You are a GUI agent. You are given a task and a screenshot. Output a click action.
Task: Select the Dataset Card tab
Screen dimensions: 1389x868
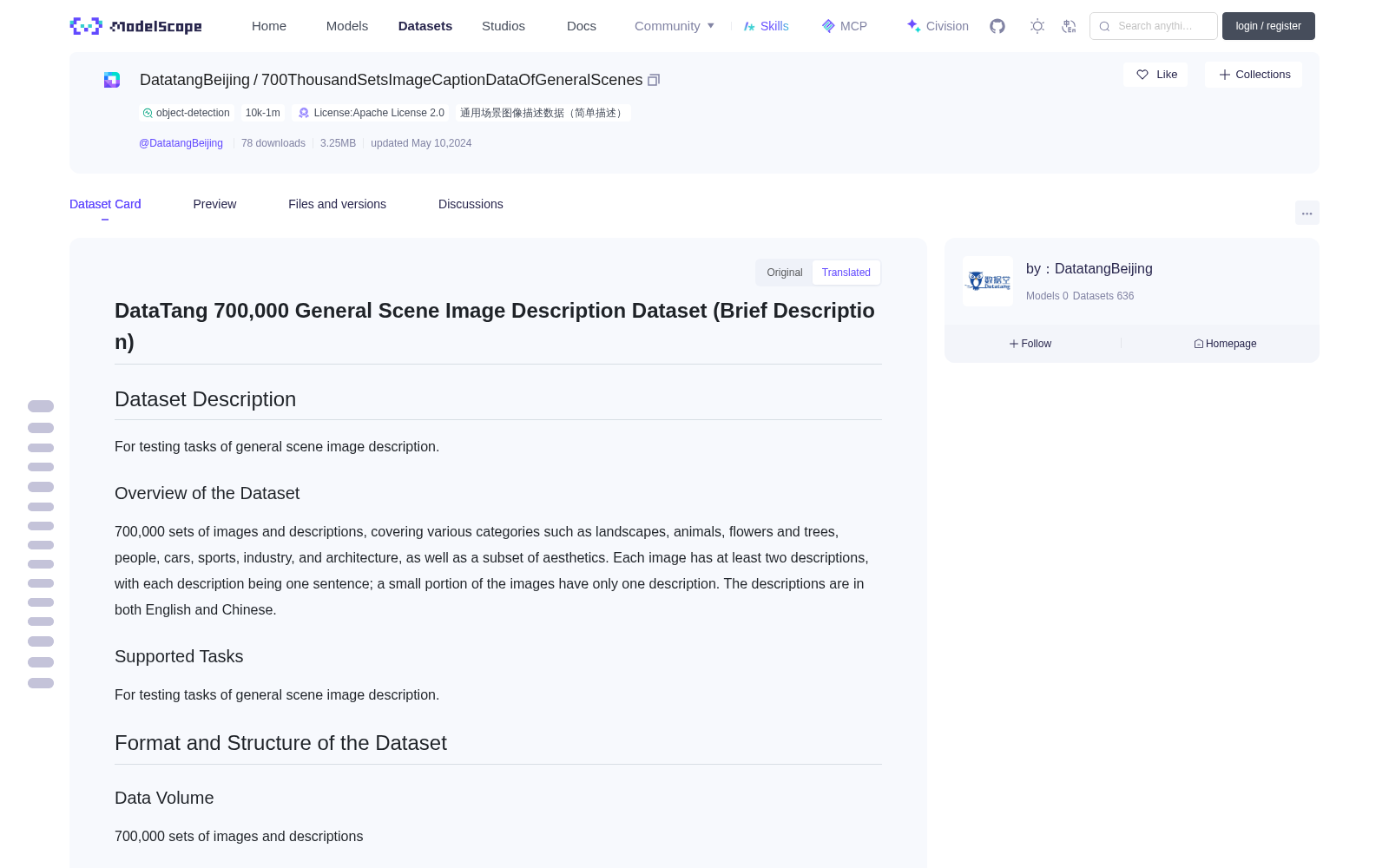click(105, 204)
